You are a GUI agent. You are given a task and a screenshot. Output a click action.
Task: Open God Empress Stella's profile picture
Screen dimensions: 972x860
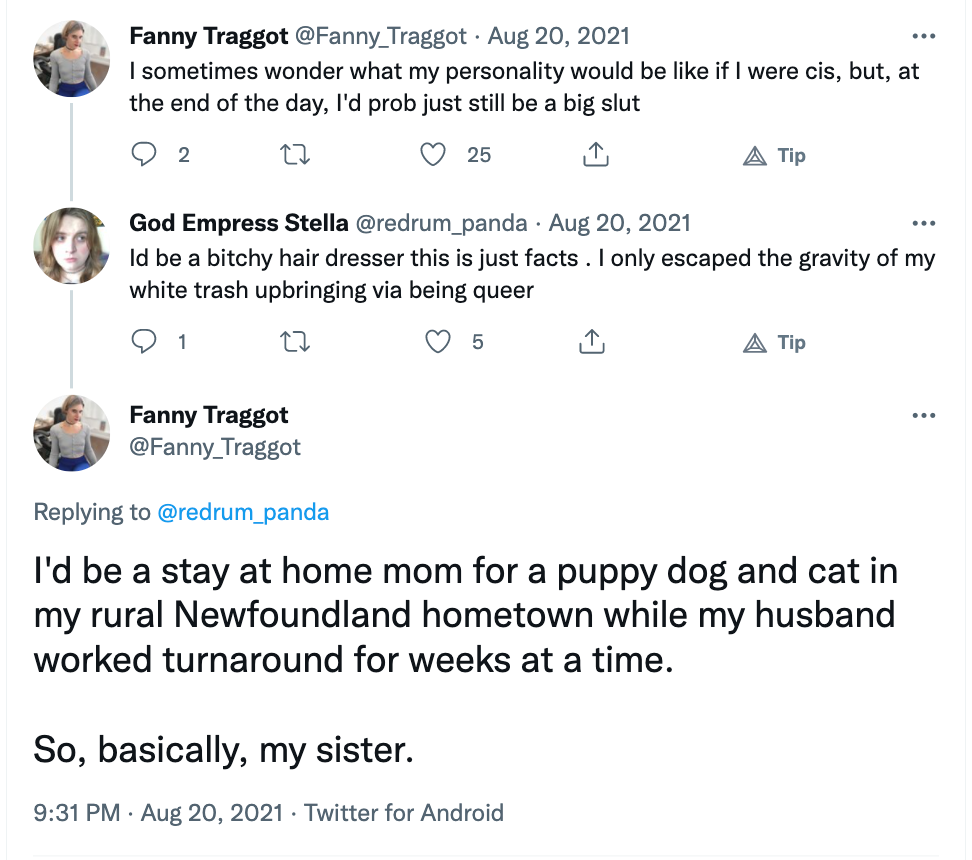point(71,246)
